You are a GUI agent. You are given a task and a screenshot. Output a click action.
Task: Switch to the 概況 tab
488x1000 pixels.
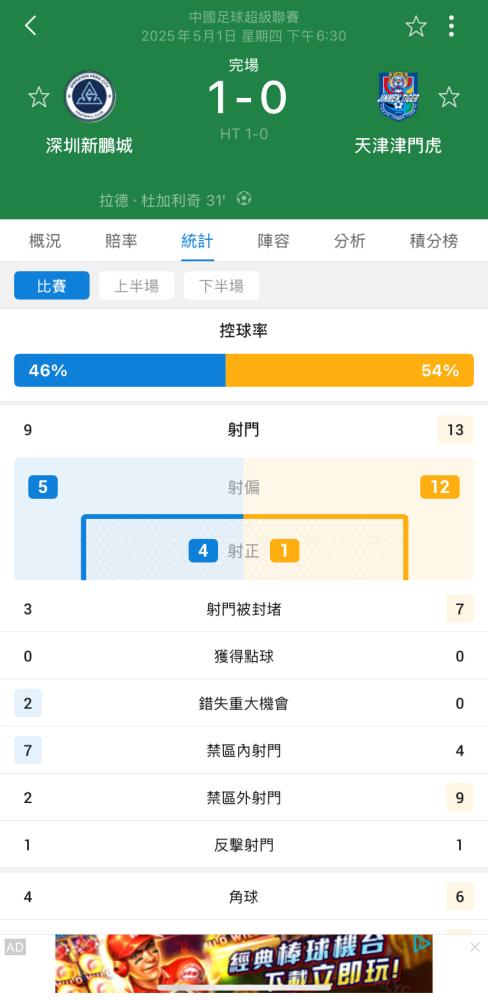tap(45, 241)
